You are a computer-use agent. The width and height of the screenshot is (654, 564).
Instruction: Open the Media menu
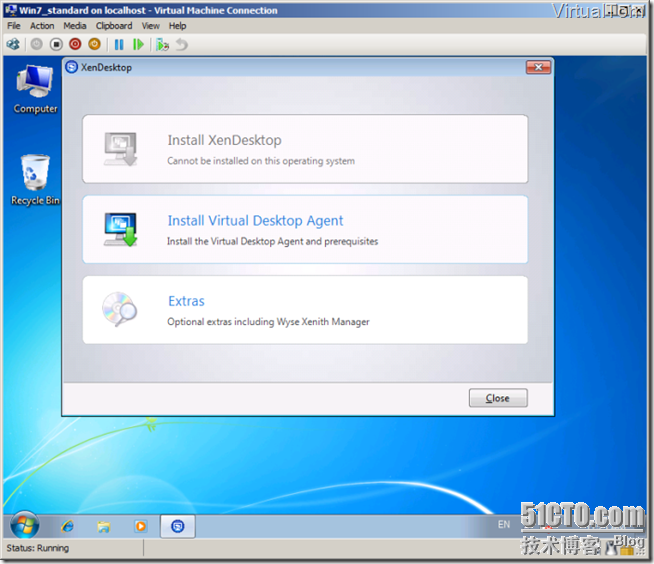point(75,26)
